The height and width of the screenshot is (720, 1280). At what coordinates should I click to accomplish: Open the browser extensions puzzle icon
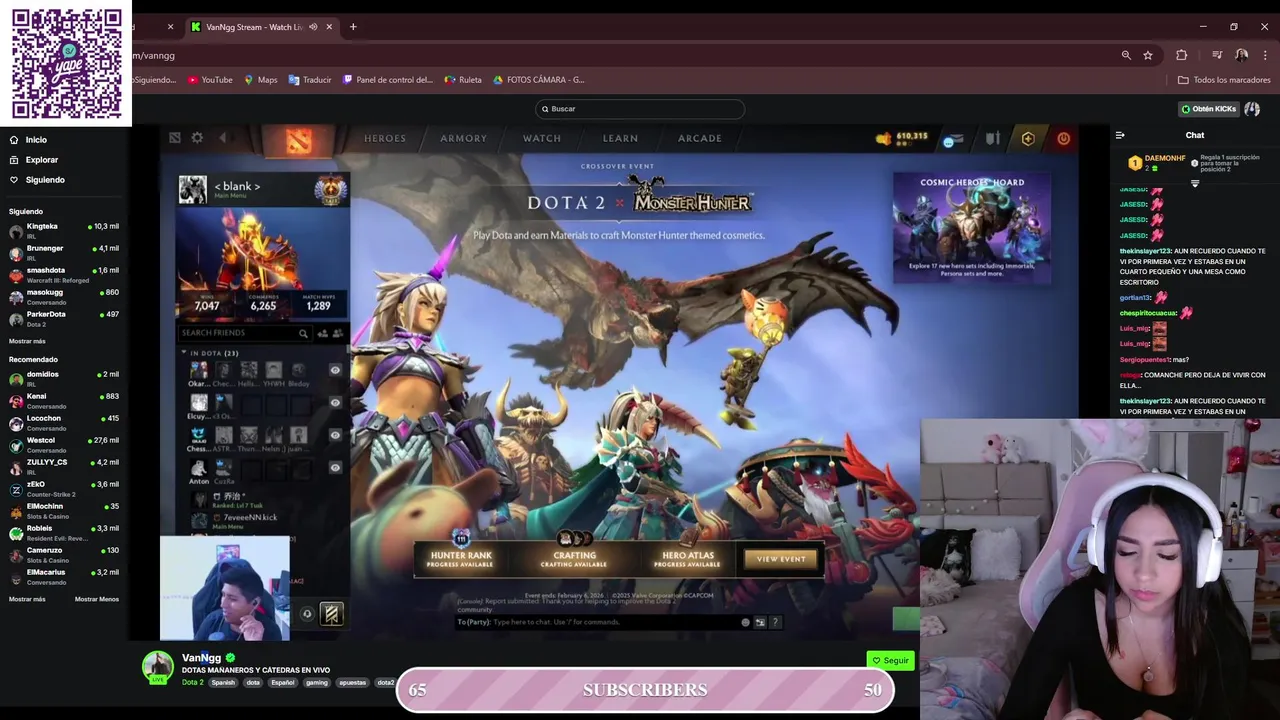(x=1181, y=55)
